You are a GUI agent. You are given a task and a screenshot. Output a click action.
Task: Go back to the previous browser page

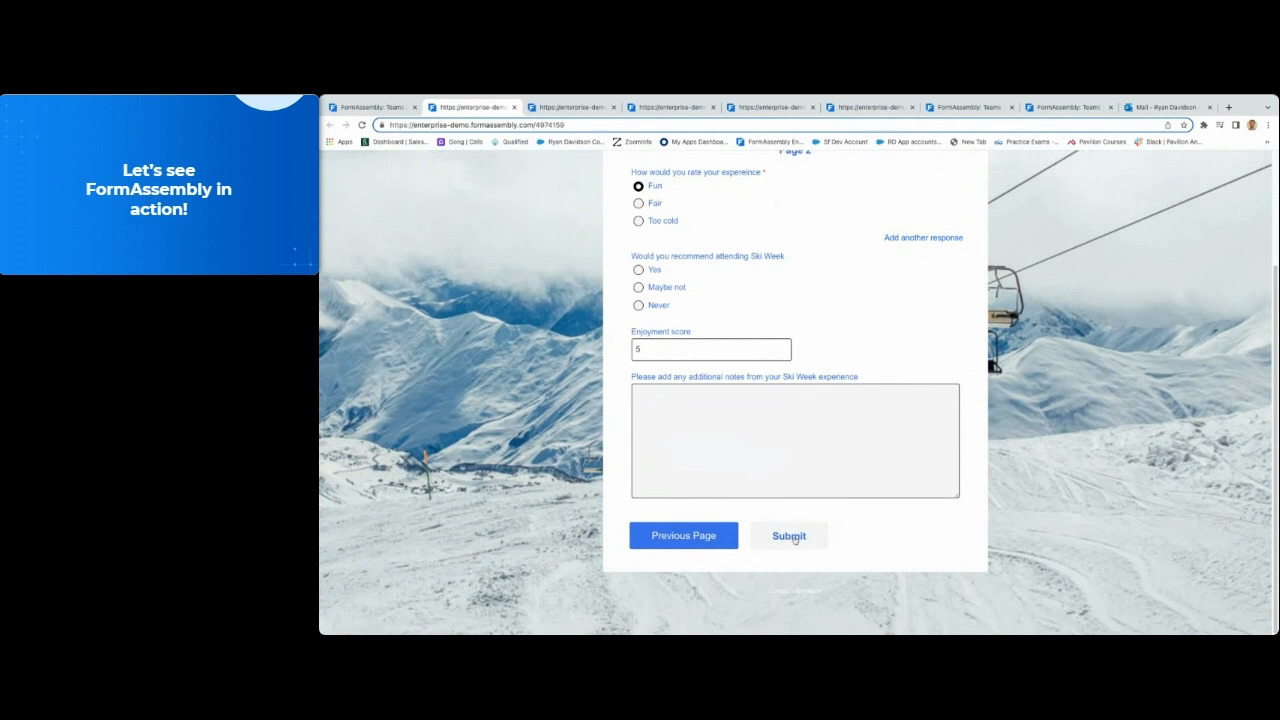click(330, 125)
